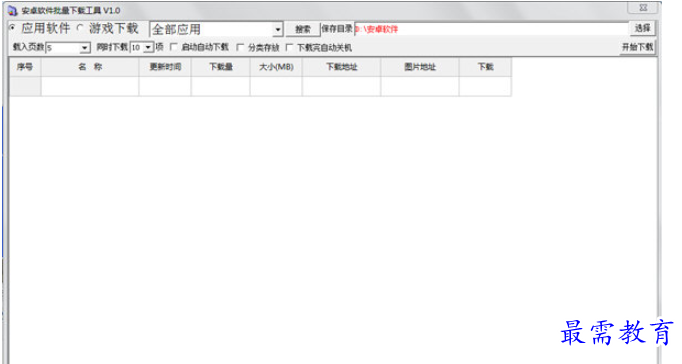
Task: Enable the 下载完自动关机 checkbox
Action: click(289, 47)
